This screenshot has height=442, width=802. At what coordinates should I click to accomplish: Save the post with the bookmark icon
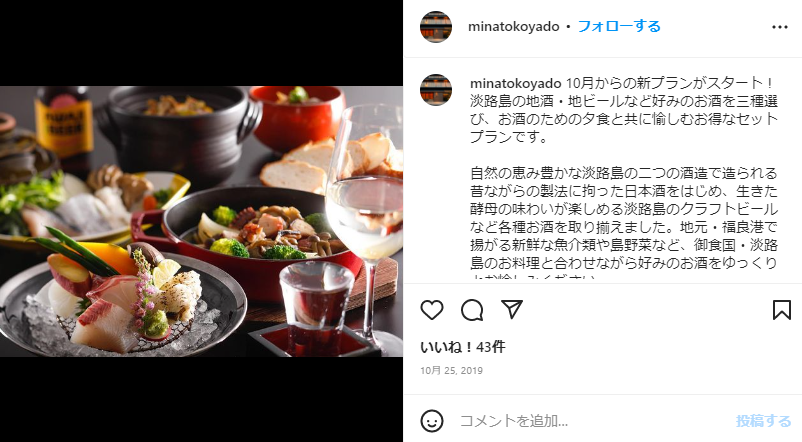click(782, 310)
